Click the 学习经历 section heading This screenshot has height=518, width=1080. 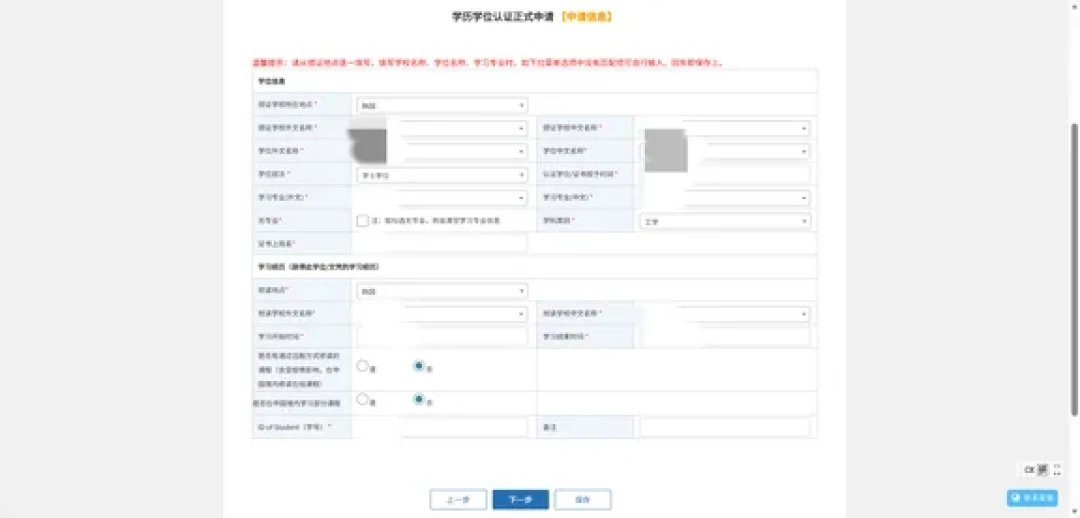[x=318, y=266]
